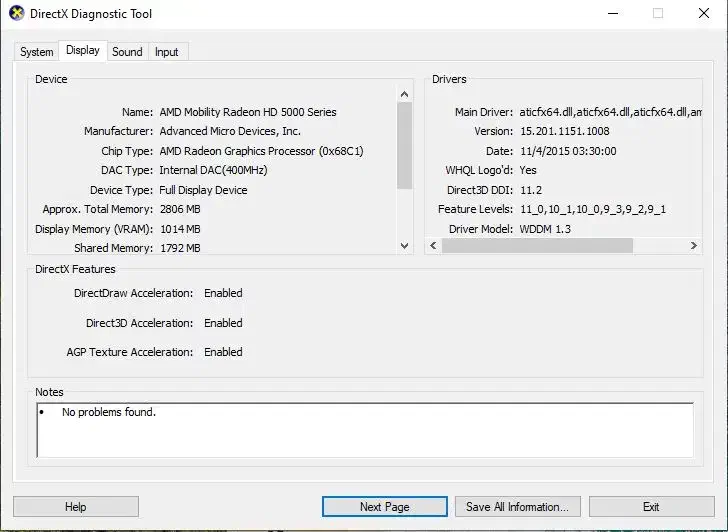Click the Device list scroll down arrow
The height and width of the screenshot is (532, 728).
[x=405, y=246]
